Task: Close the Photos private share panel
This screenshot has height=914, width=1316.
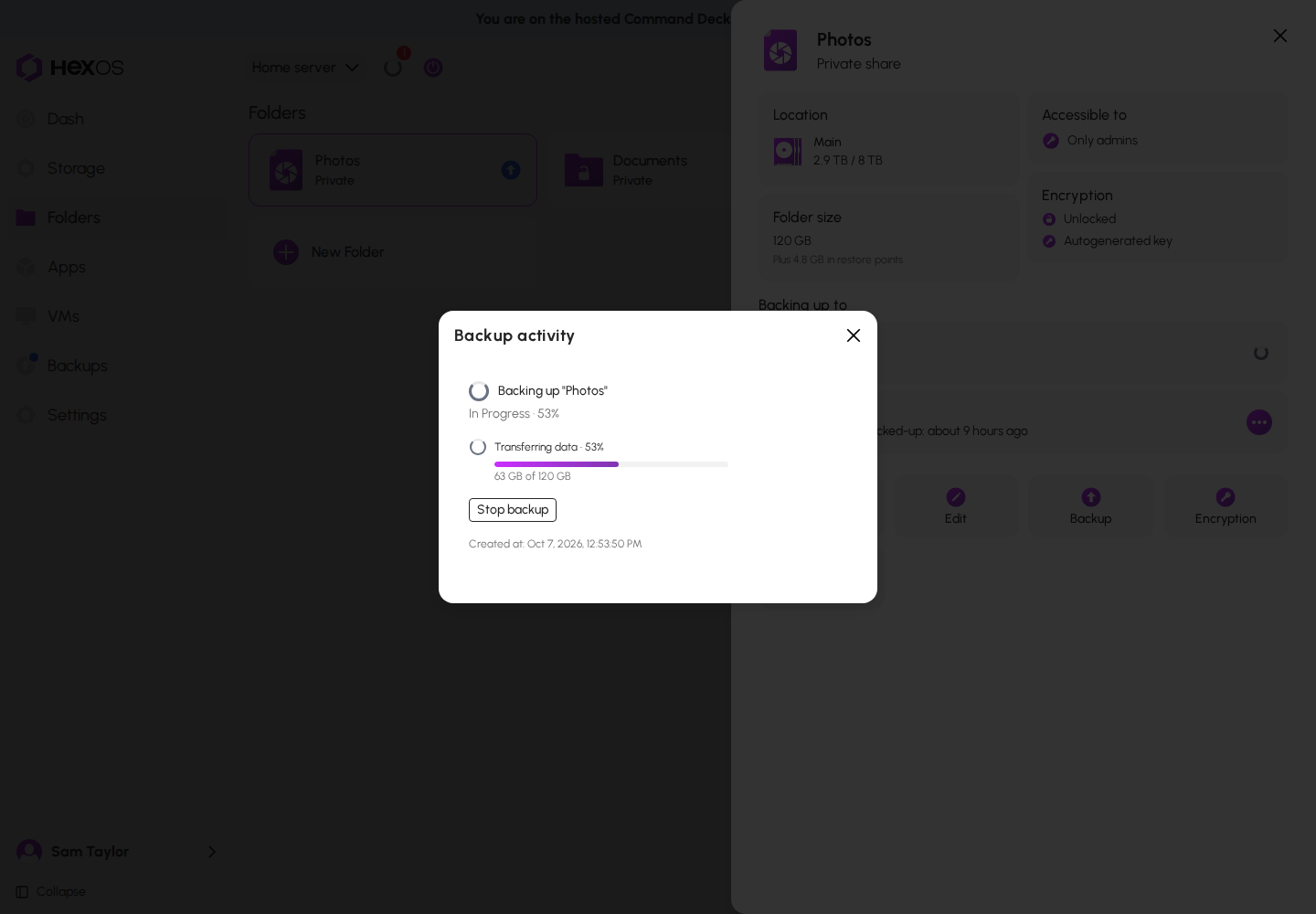Action: [x=1280, y=36]
